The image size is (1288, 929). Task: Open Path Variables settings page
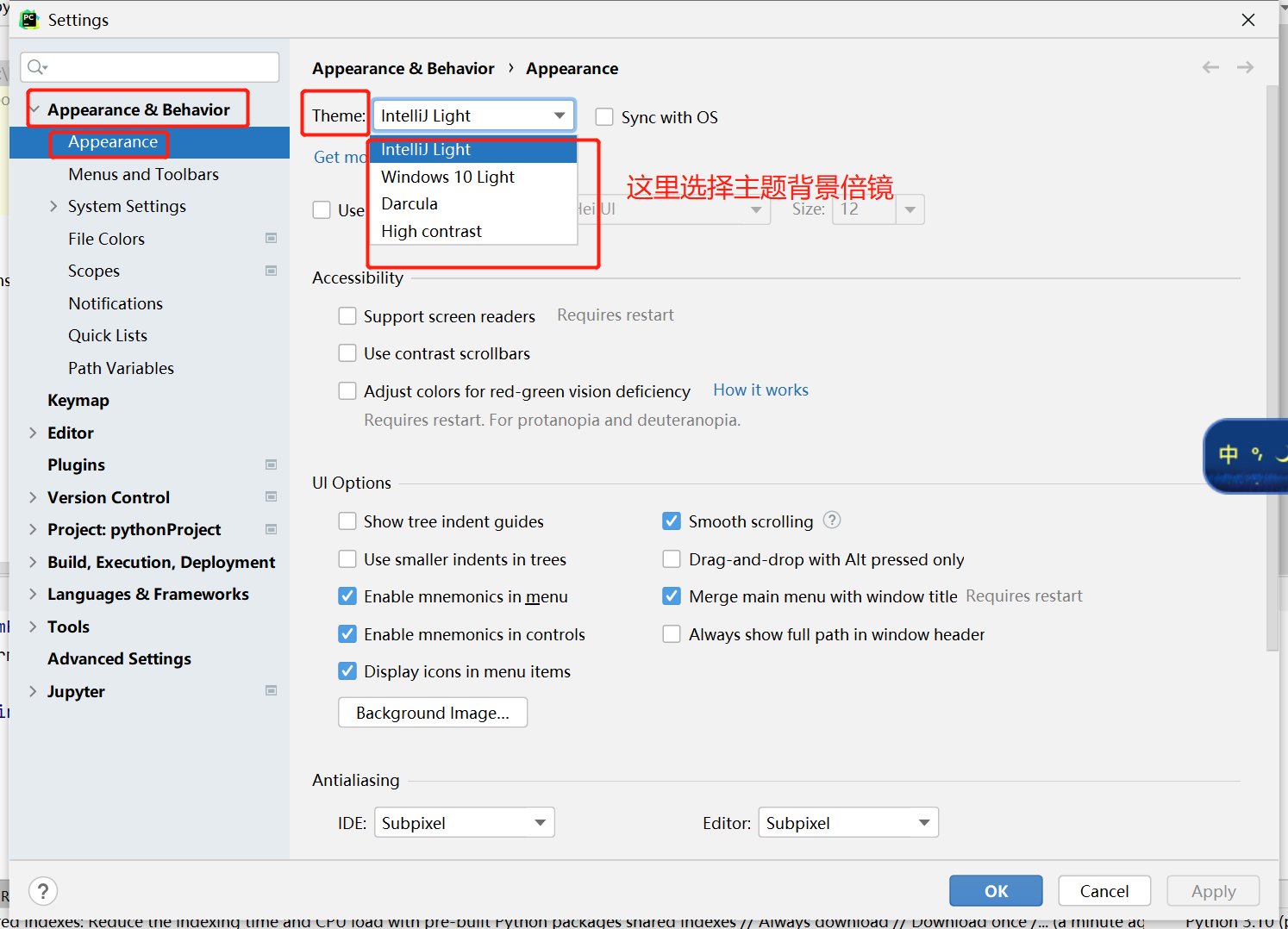tap(122, 368)
